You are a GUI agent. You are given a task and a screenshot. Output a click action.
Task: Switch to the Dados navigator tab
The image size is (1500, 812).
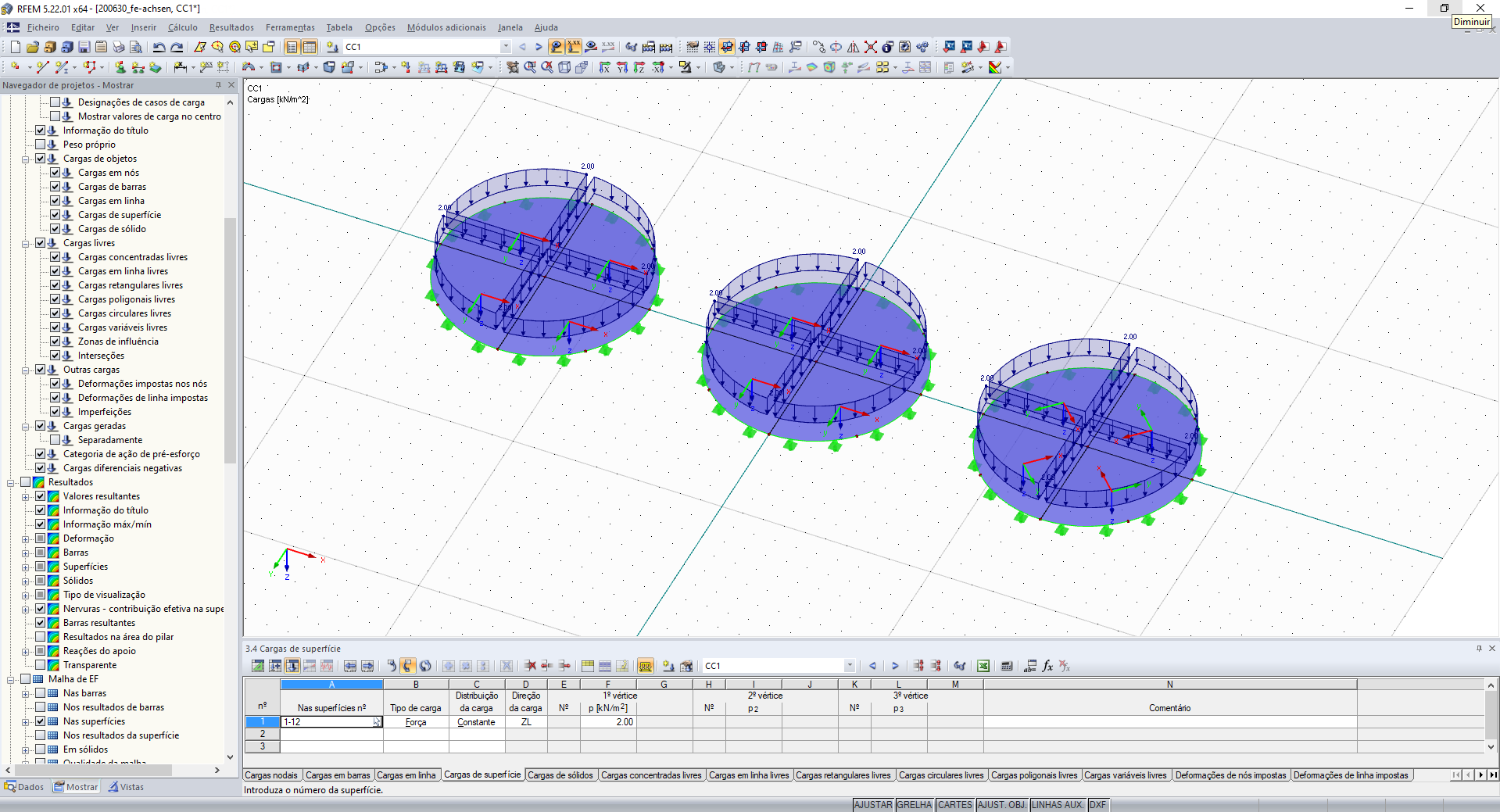[x=24, y=787]
